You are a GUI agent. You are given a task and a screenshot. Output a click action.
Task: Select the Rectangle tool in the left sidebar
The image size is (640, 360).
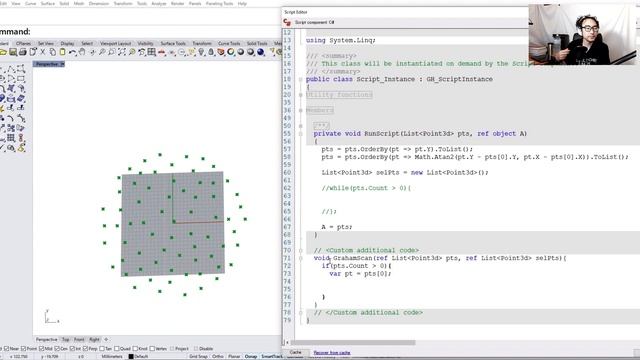click(x=21, y=79)
